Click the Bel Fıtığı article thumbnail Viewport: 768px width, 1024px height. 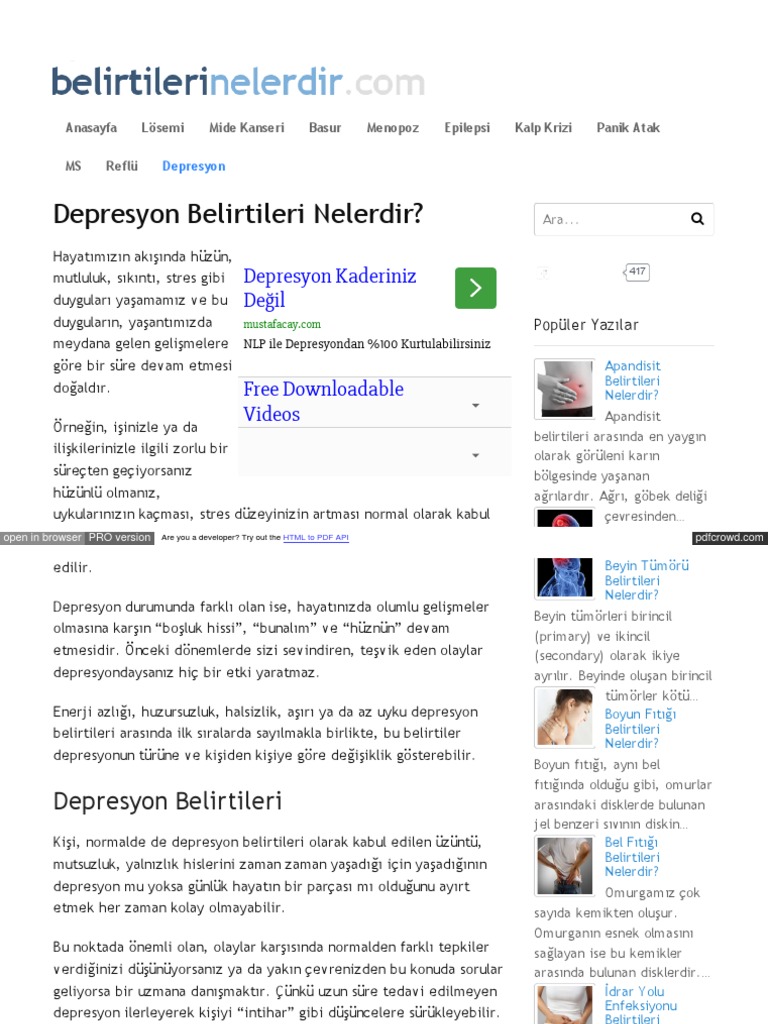[564, 865]
